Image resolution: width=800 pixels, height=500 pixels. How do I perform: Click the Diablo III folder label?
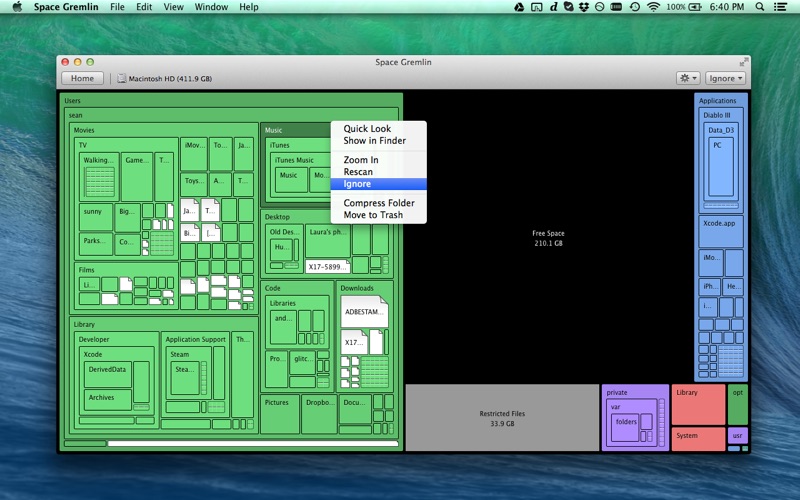(x=716, y=115)
